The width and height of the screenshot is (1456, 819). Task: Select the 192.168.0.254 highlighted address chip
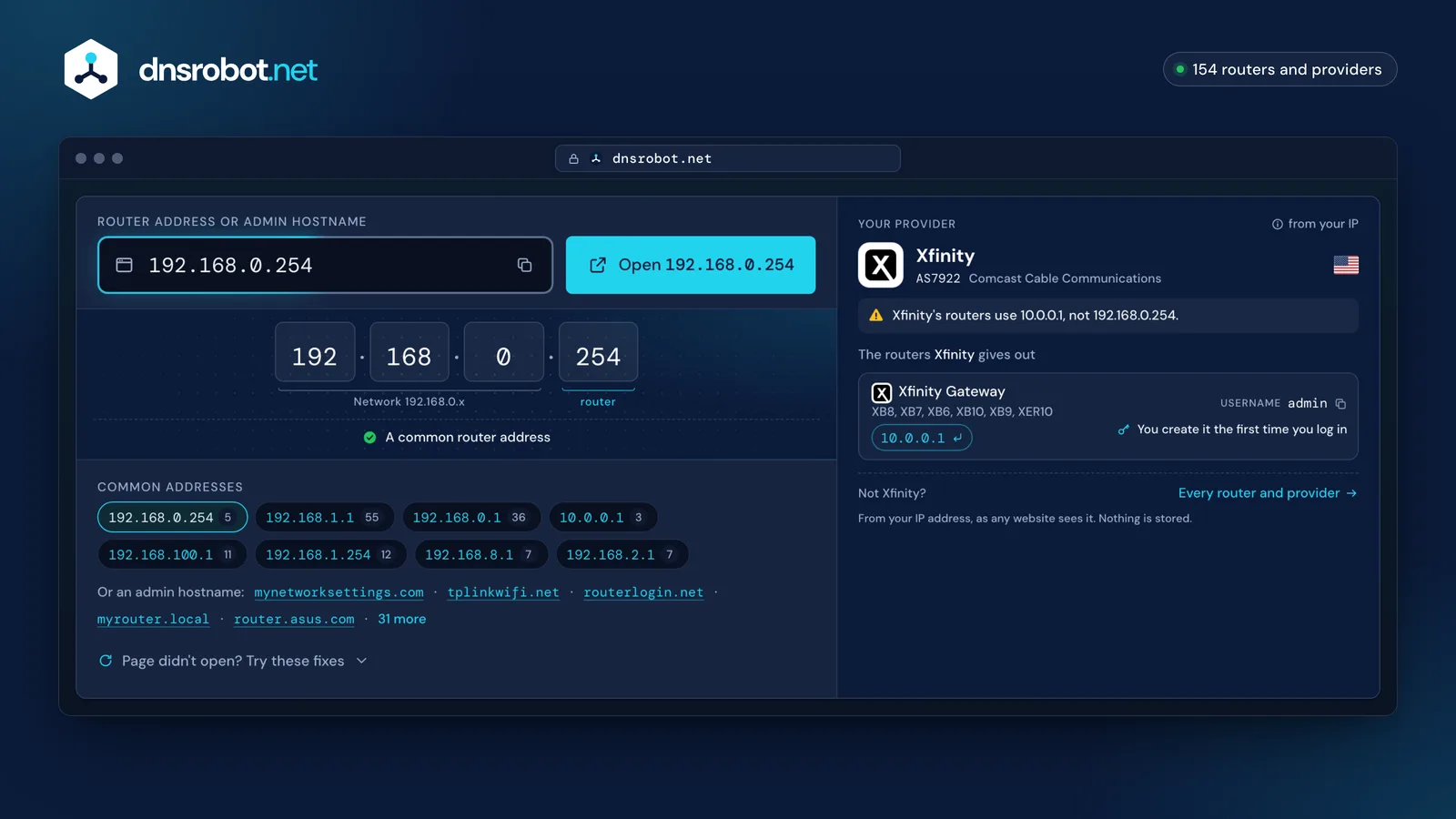coord(172,517)
